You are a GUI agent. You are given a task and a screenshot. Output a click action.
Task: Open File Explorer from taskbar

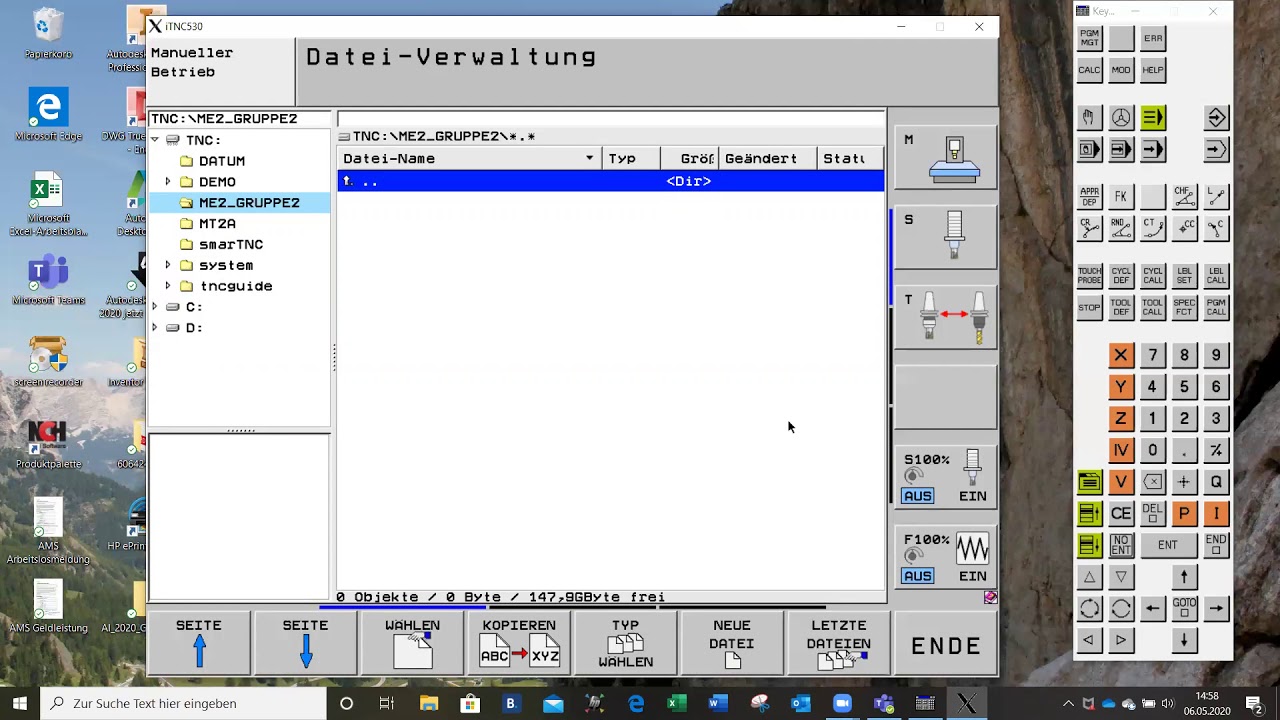point(429,703)
